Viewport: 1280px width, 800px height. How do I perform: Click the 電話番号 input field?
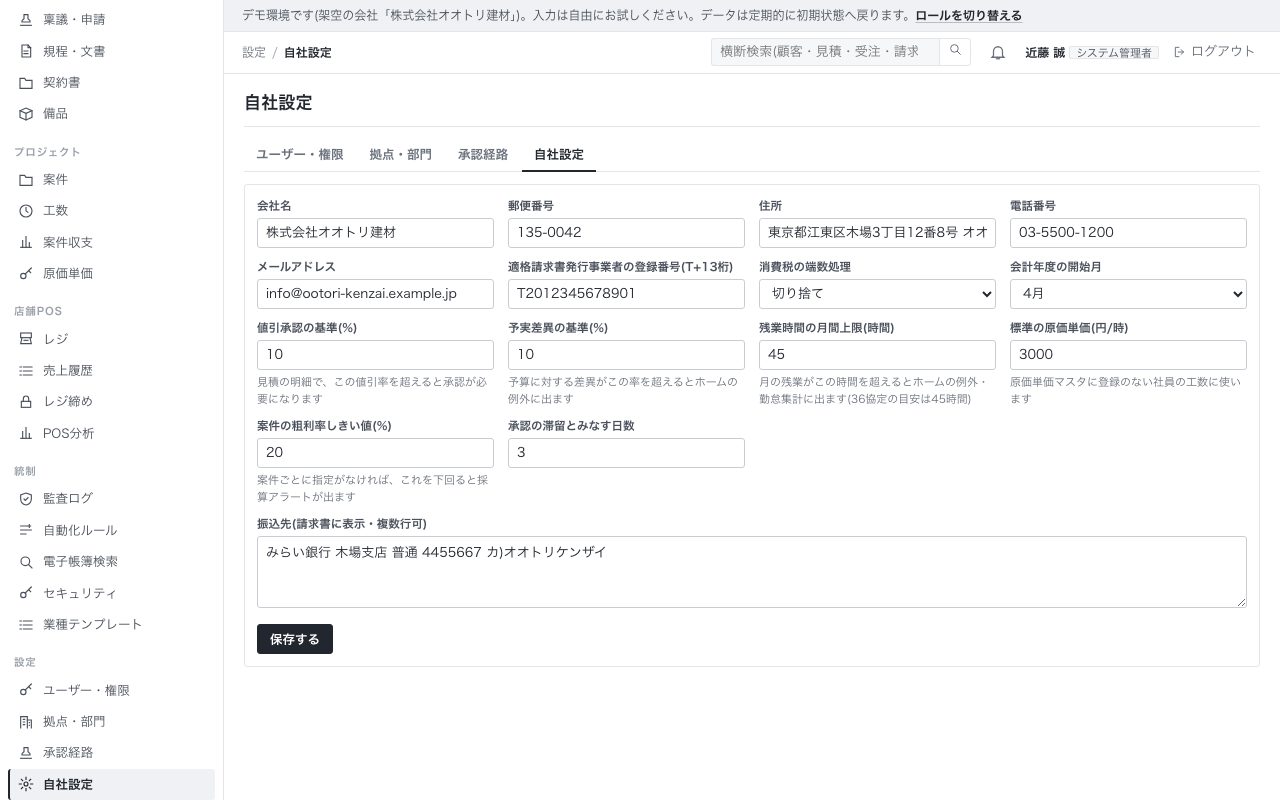(1128, 232)
